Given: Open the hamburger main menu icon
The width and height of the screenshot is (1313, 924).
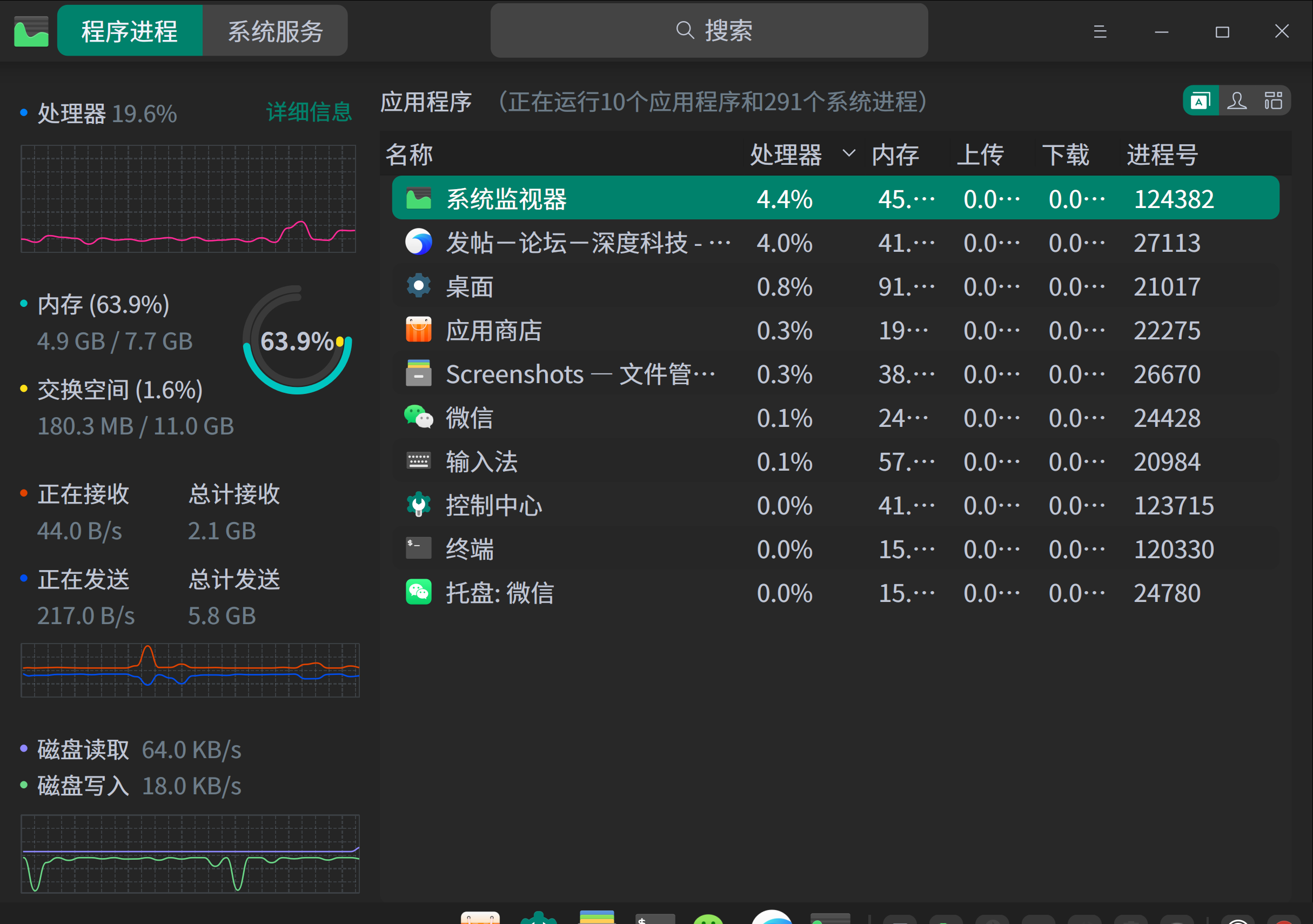Looking at the screenshot, I should [1100, 31].
